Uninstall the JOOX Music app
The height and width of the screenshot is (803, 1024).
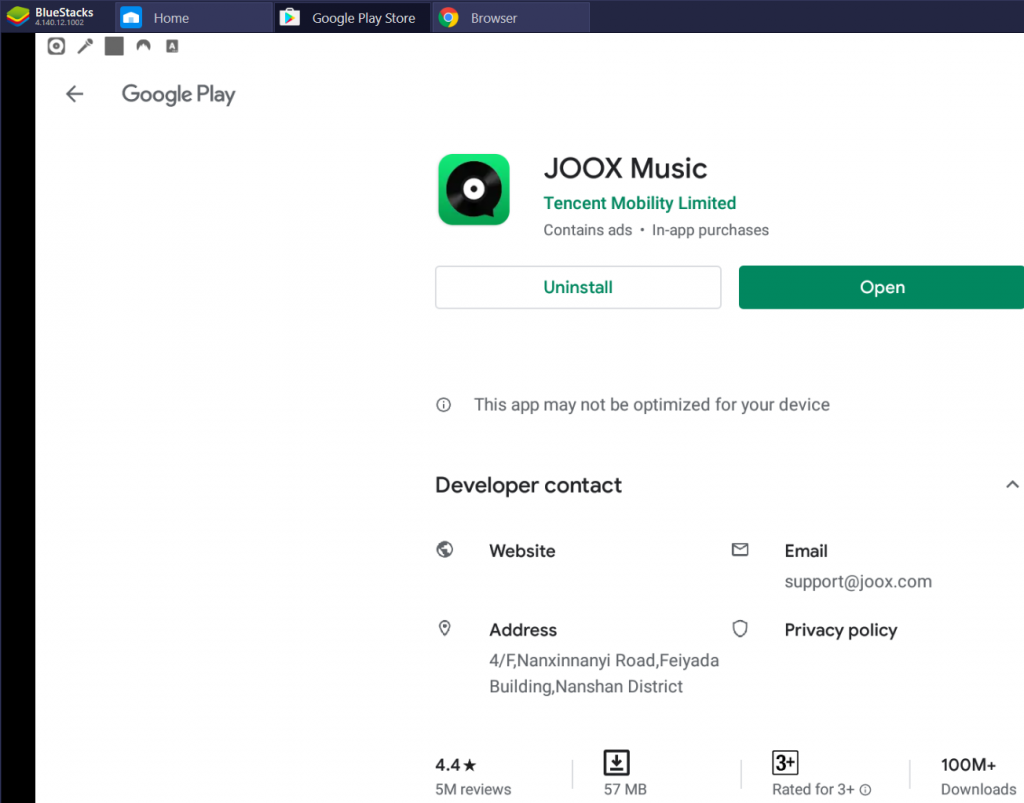coord(578,287)
